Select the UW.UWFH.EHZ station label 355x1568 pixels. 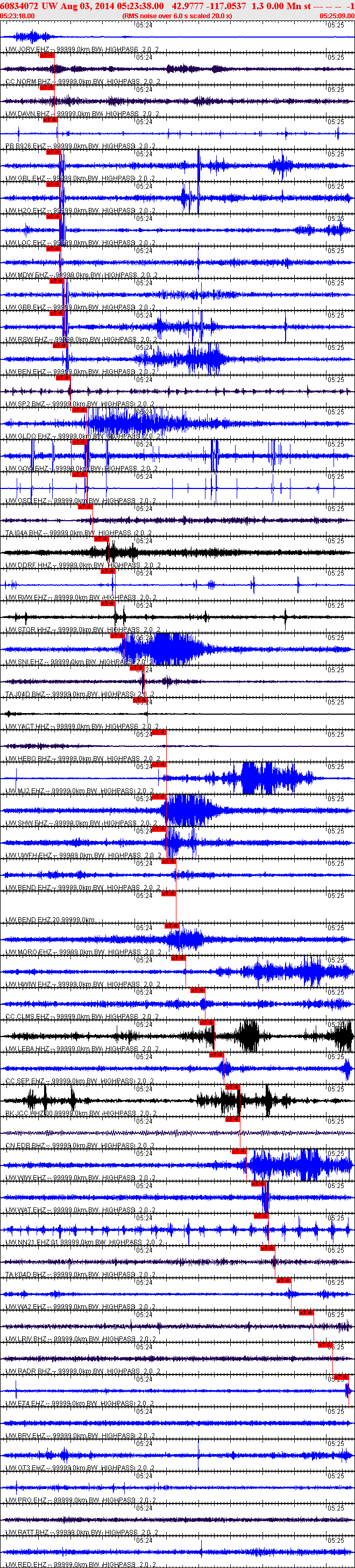coord(29,856)
